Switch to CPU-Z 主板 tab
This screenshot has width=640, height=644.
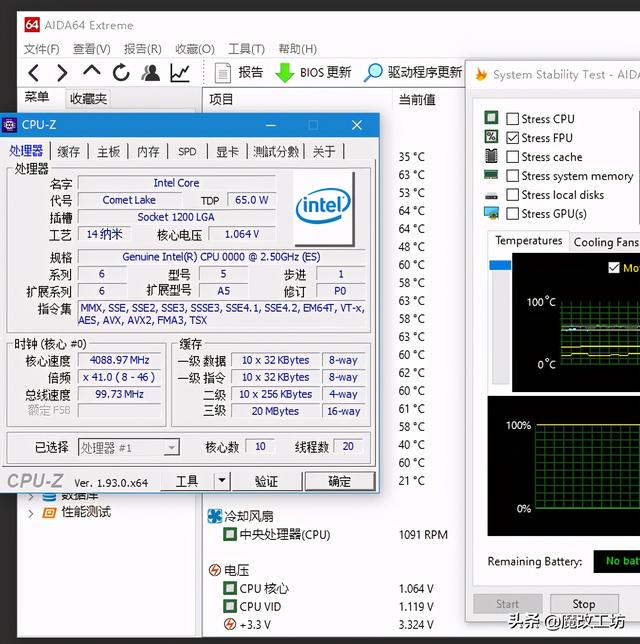[108, 152]
